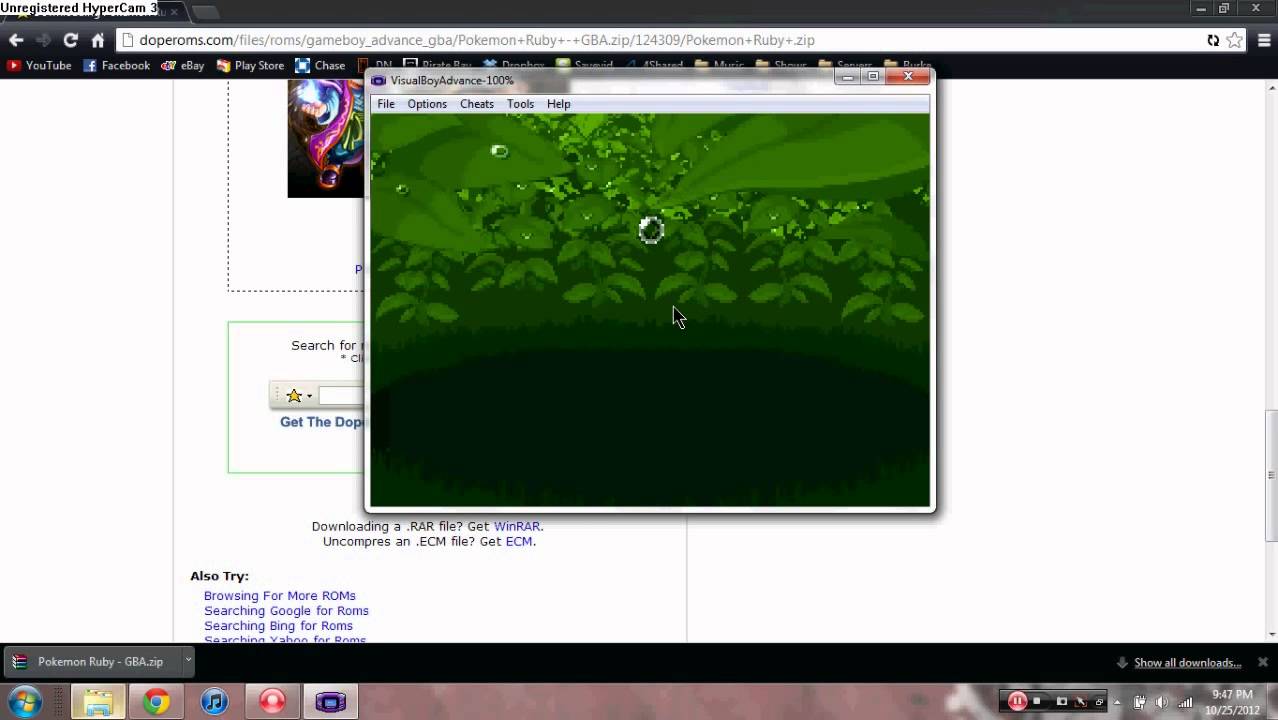The height and width of the screenshot is (720, 1278).
Task: Open the Facebook bookmark
Action: (116, 65)
